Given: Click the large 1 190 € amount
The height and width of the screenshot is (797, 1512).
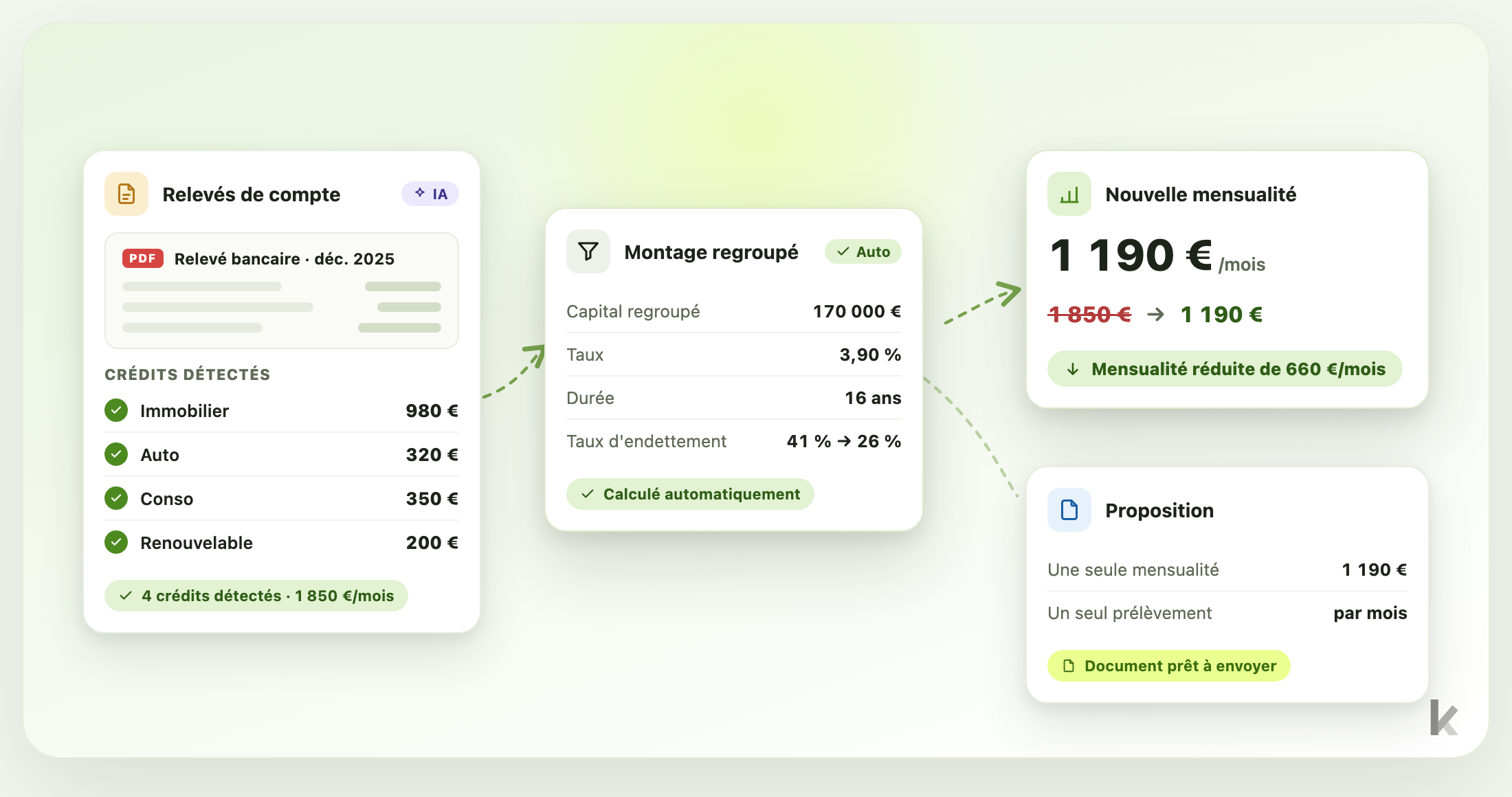Looking at the screenshot, I should 1131,256.
